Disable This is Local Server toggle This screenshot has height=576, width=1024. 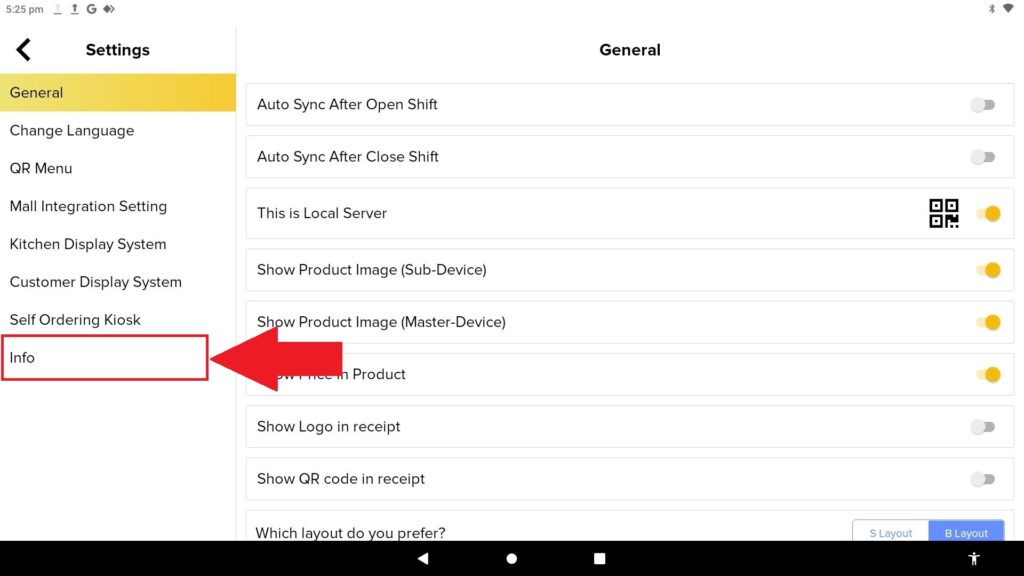tap(989, 214)
